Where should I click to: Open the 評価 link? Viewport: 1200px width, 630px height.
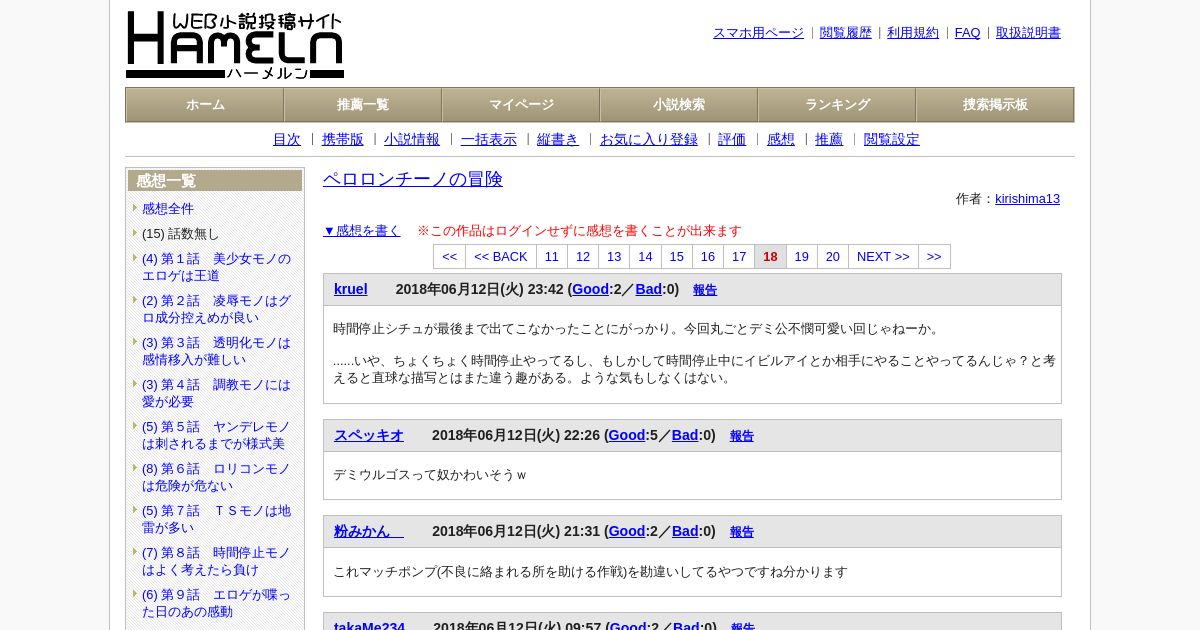732,140
